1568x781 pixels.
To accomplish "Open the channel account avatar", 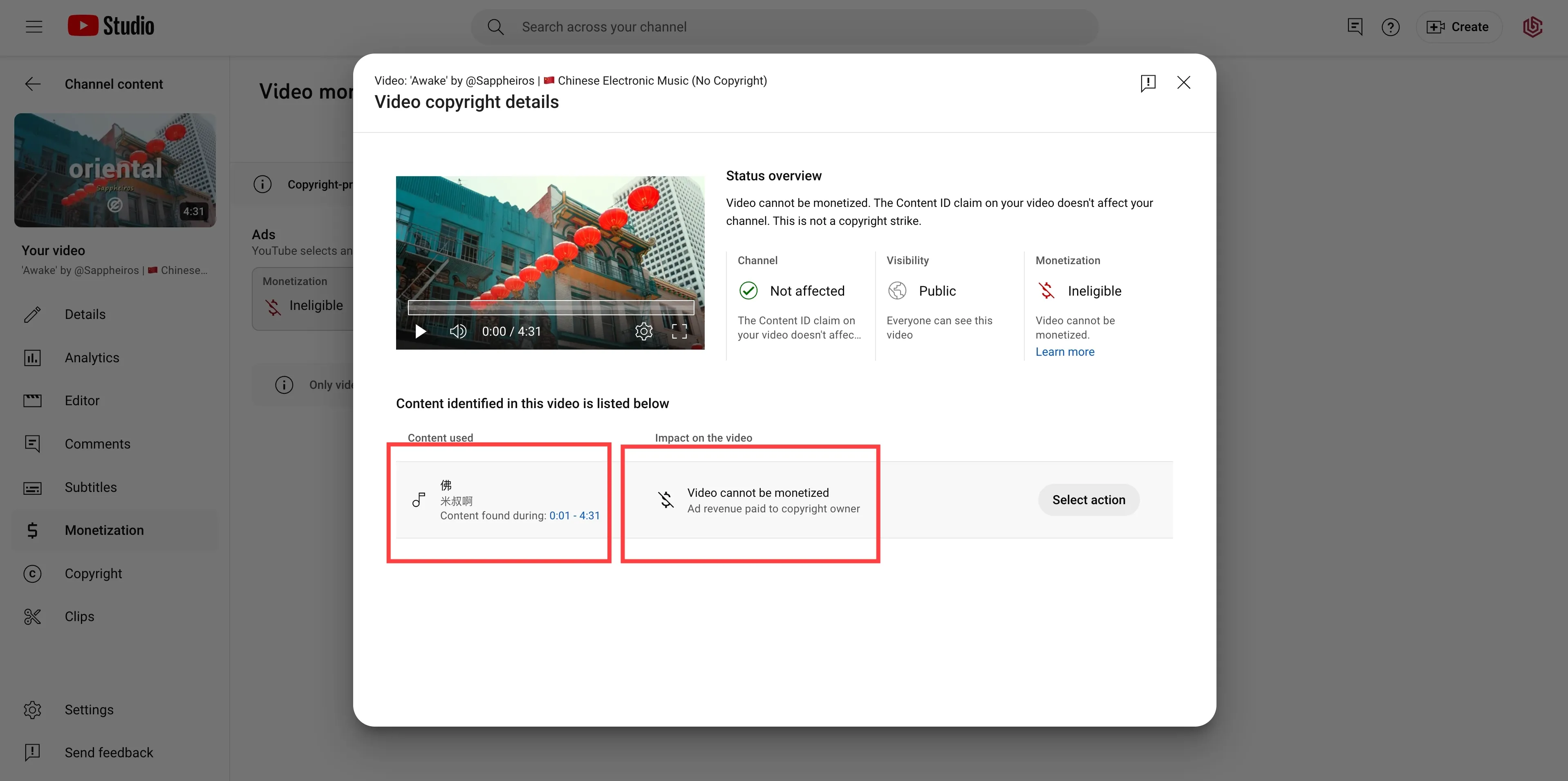I will (1532, 27).
